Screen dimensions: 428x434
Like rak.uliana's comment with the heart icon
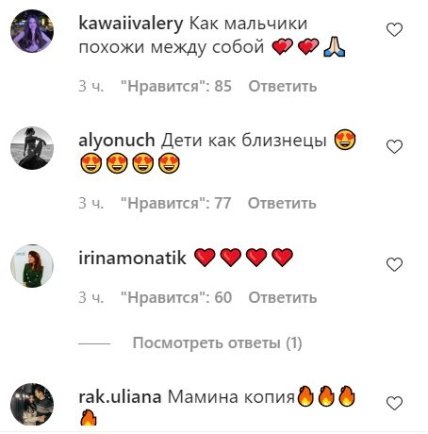coord(395,404)
